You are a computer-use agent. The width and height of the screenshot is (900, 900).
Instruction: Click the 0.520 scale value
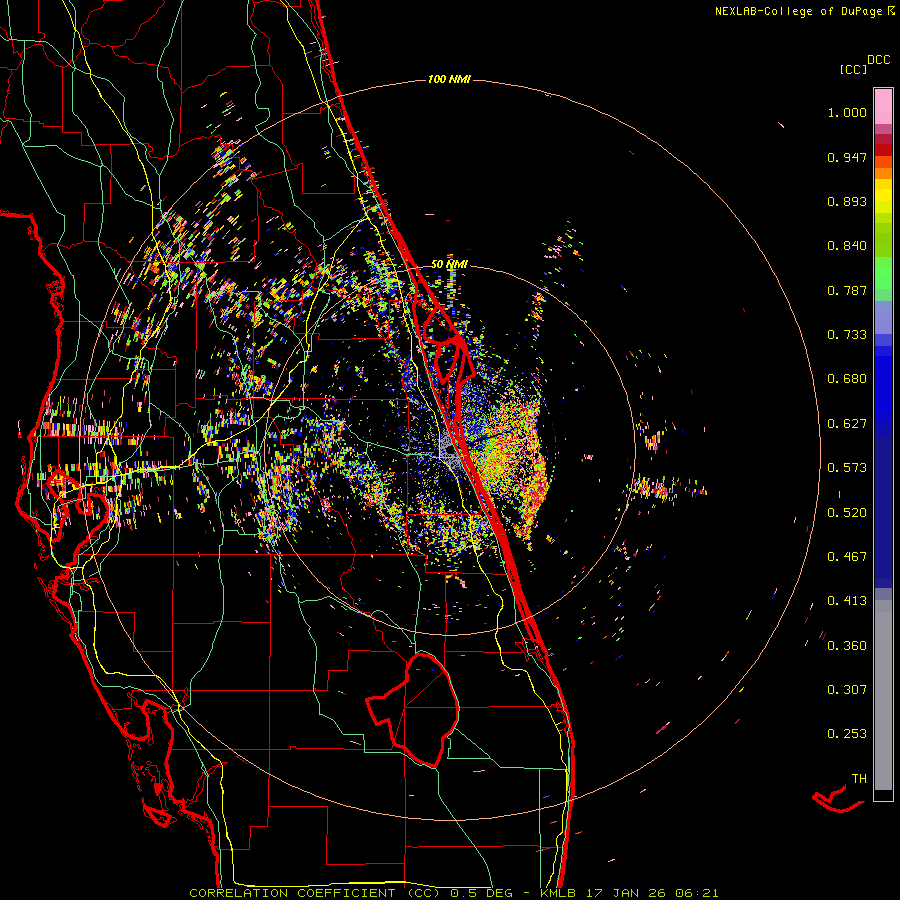[847, 513]
